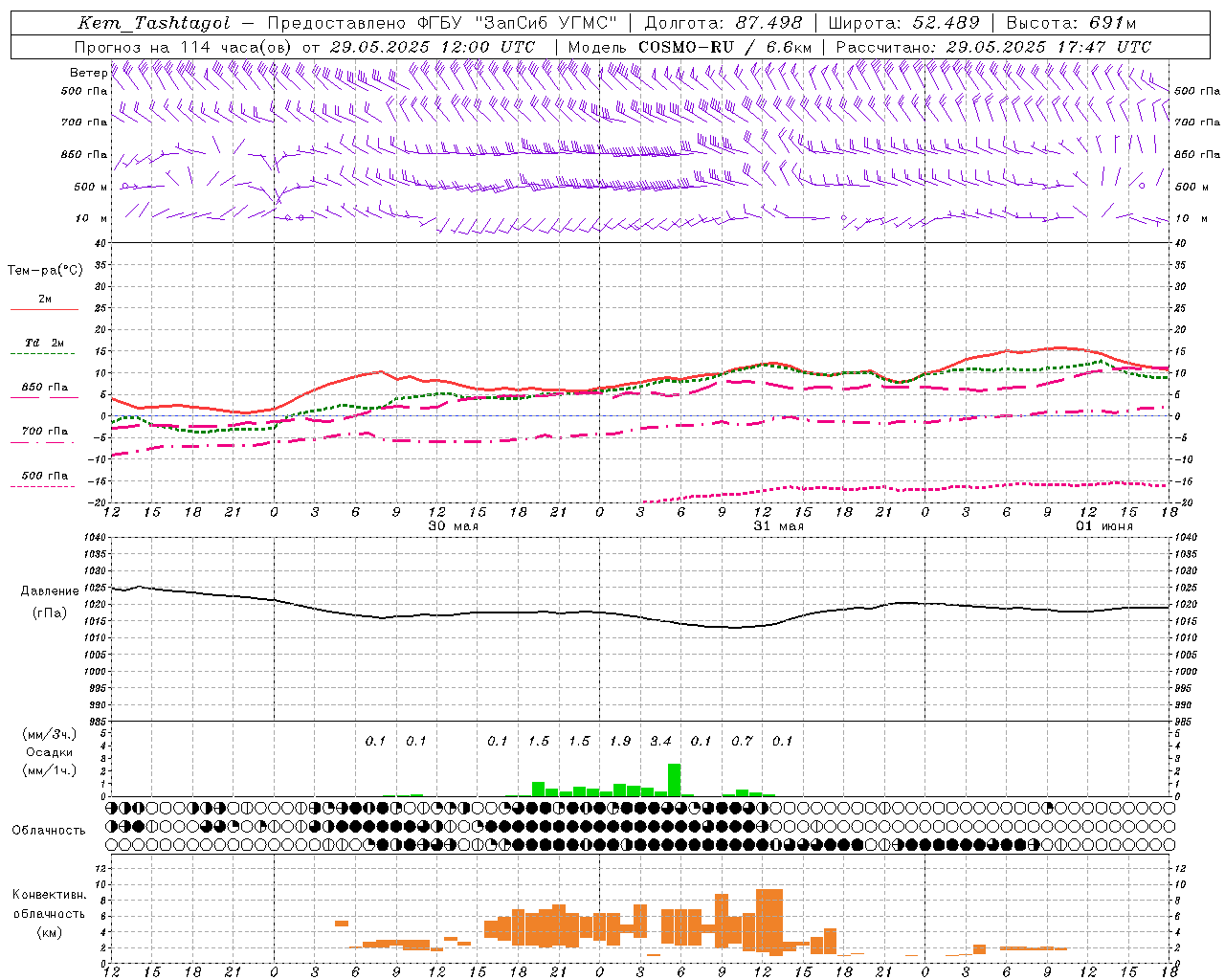Click the 'Давление' pressure label
The width and height of the screenshot is (1225, 980).
tap(50, 591)
